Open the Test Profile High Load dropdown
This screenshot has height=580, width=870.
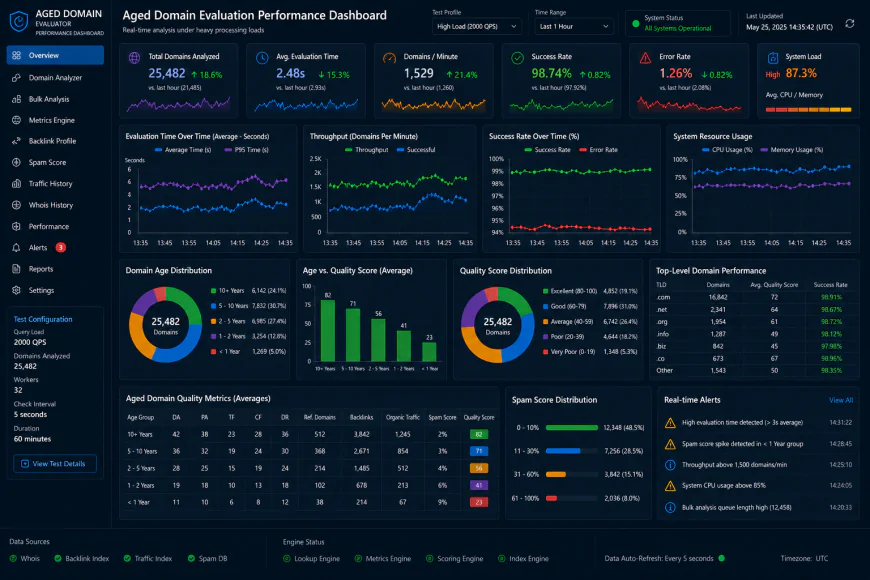pos(476,26)
